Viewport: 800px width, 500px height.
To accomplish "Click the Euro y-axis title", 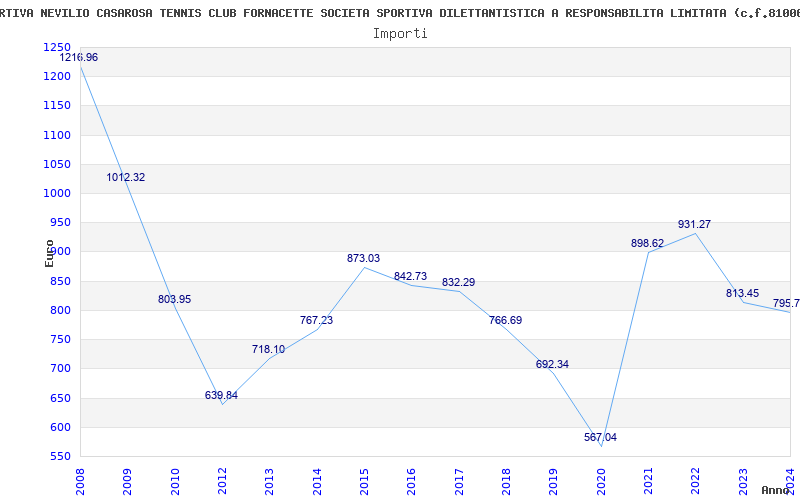I will (49, 254).
